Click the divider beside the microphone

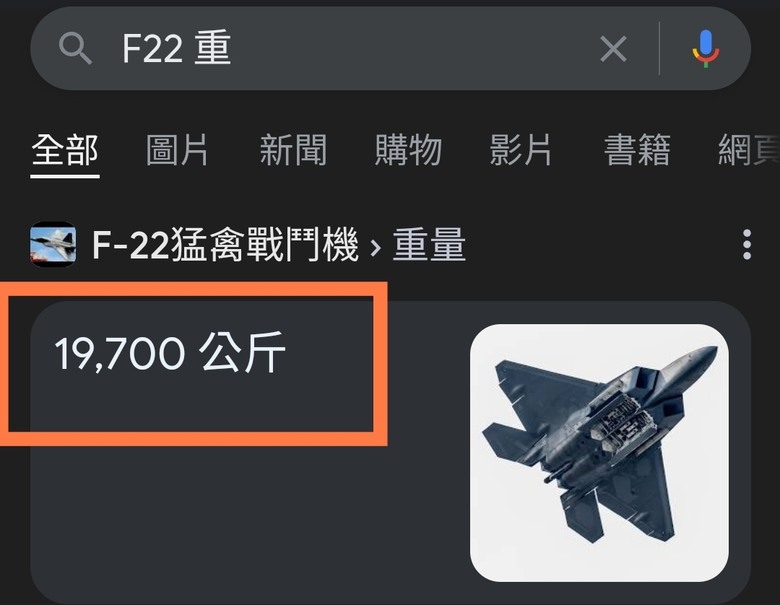[660, 49]
